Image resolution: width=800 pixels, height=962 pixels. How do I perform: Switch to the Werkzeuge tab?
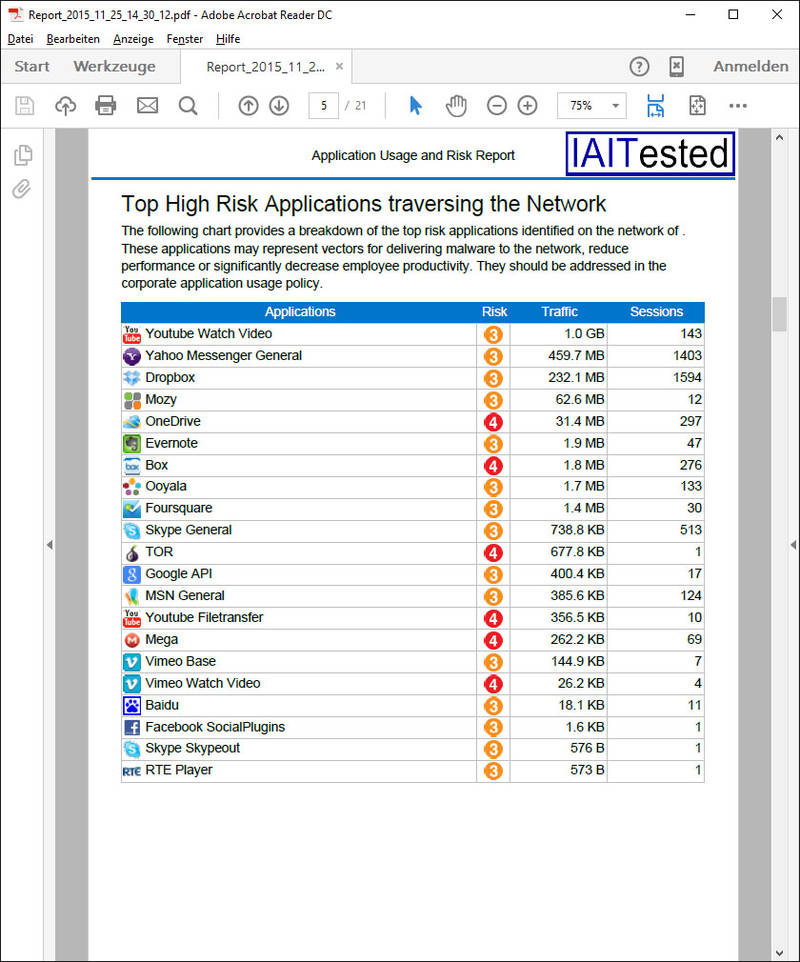click(x=114, y=66)
